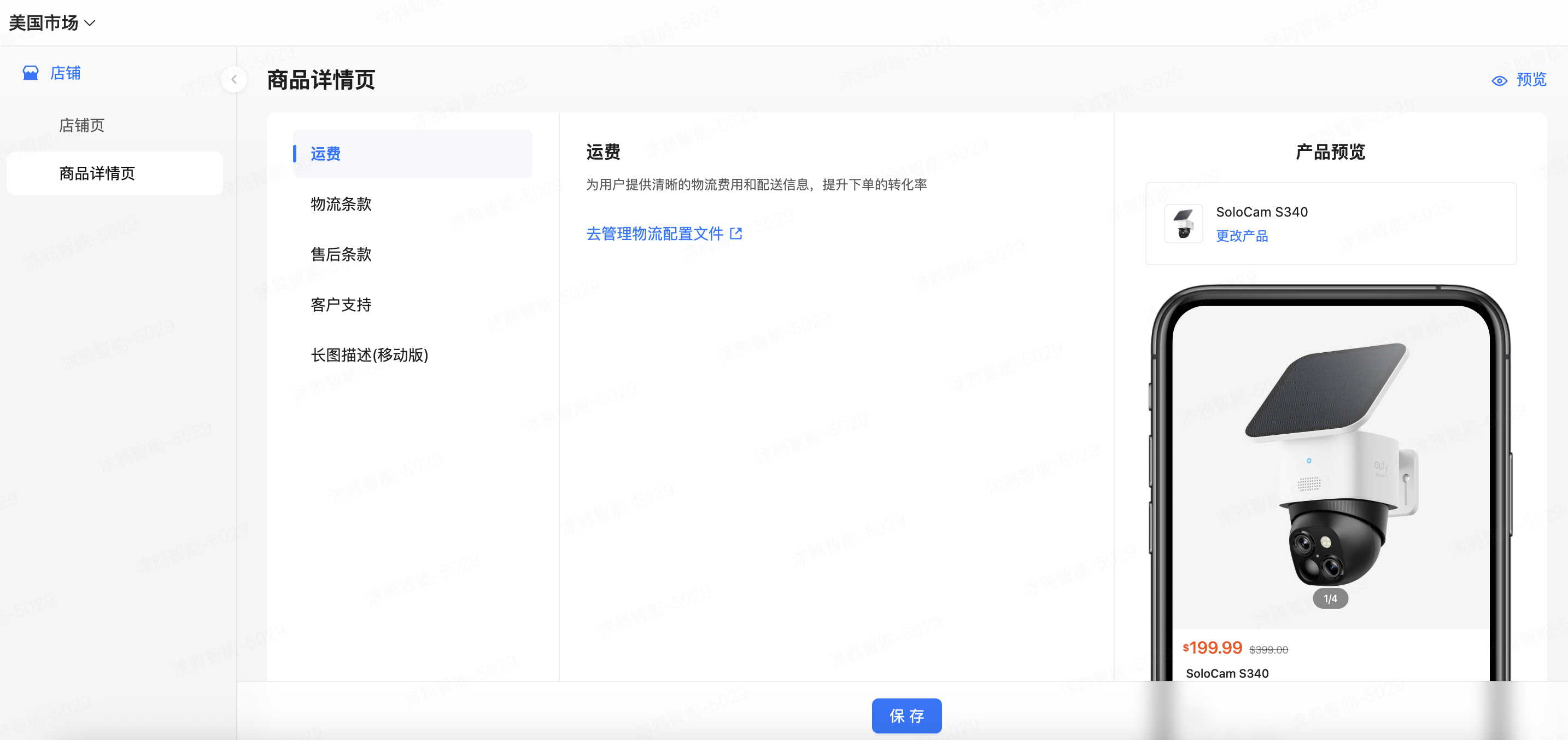Screen dimensions: 1568x740
Task: Click the 1/4 image carousel indicator
Action: pos(1330,599)
